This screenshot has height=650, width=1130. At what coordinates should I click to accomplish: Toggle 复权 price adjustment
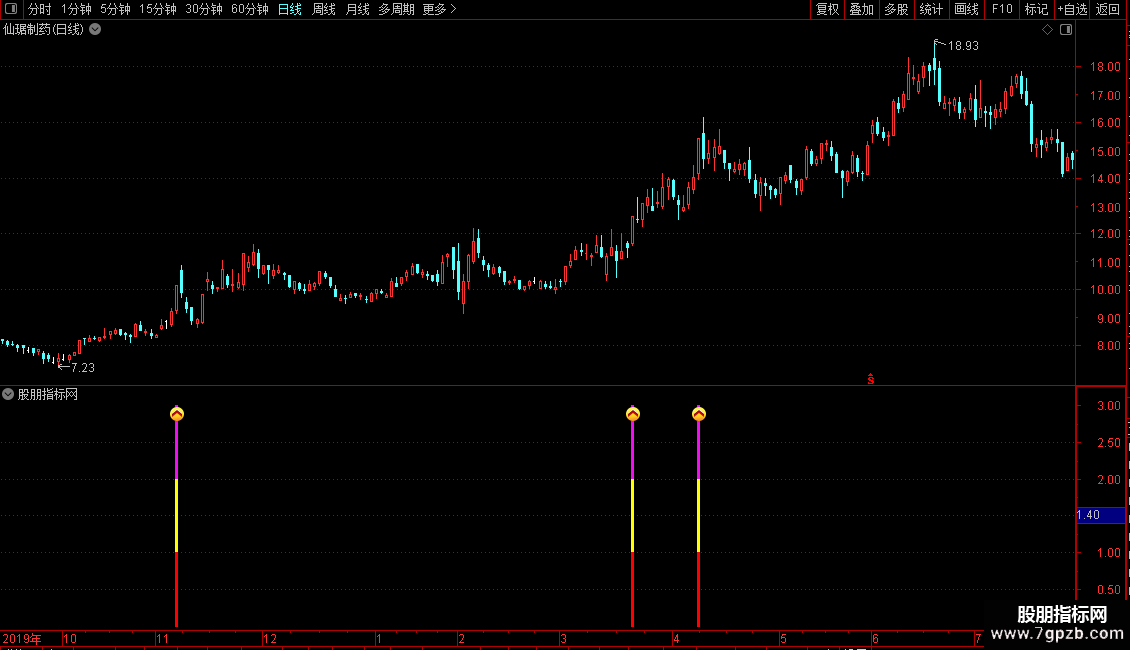[x=827, y=9]
